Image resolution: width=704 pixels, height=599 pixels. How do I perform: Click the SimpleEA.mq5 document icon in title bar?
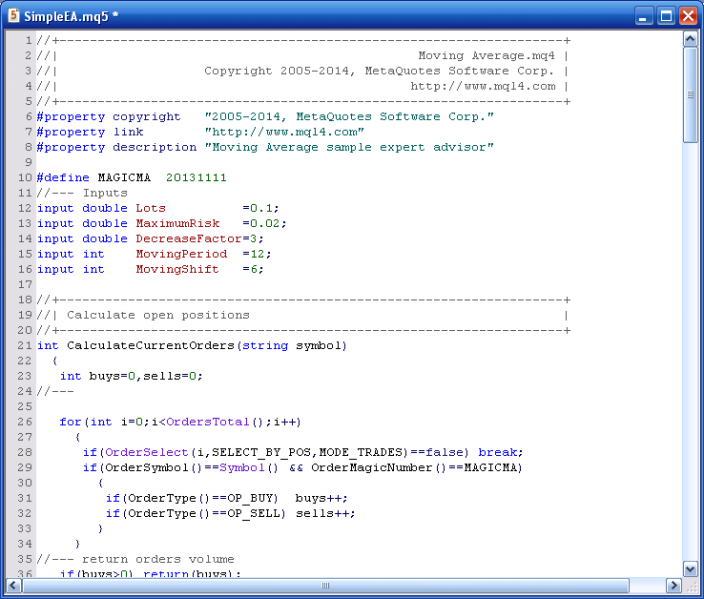[x=13, y=15]
